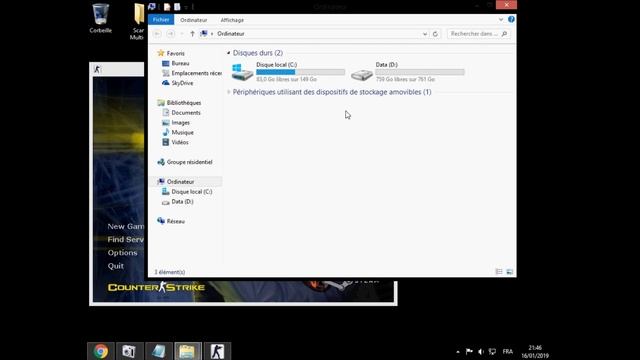The width and height of the screenshot is (640, 360).
Task: Go back with the back arrow
Action: (x=157, y=34)
